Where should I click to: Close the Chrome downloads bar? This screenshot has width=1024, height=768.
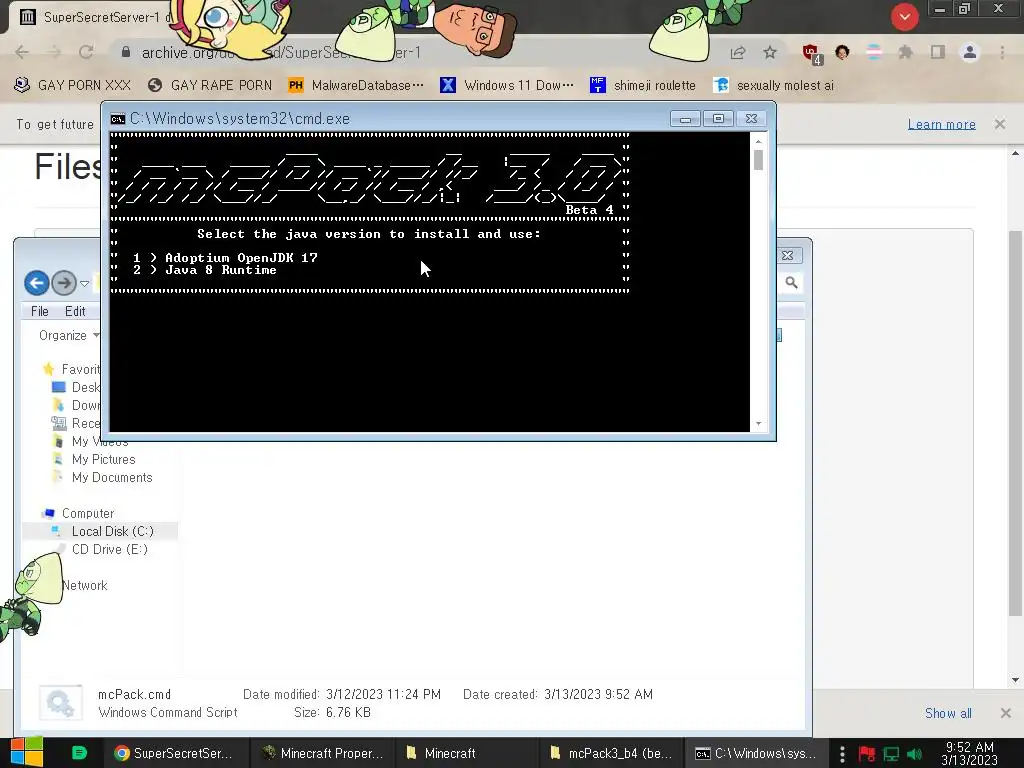tap(1006, 713)
